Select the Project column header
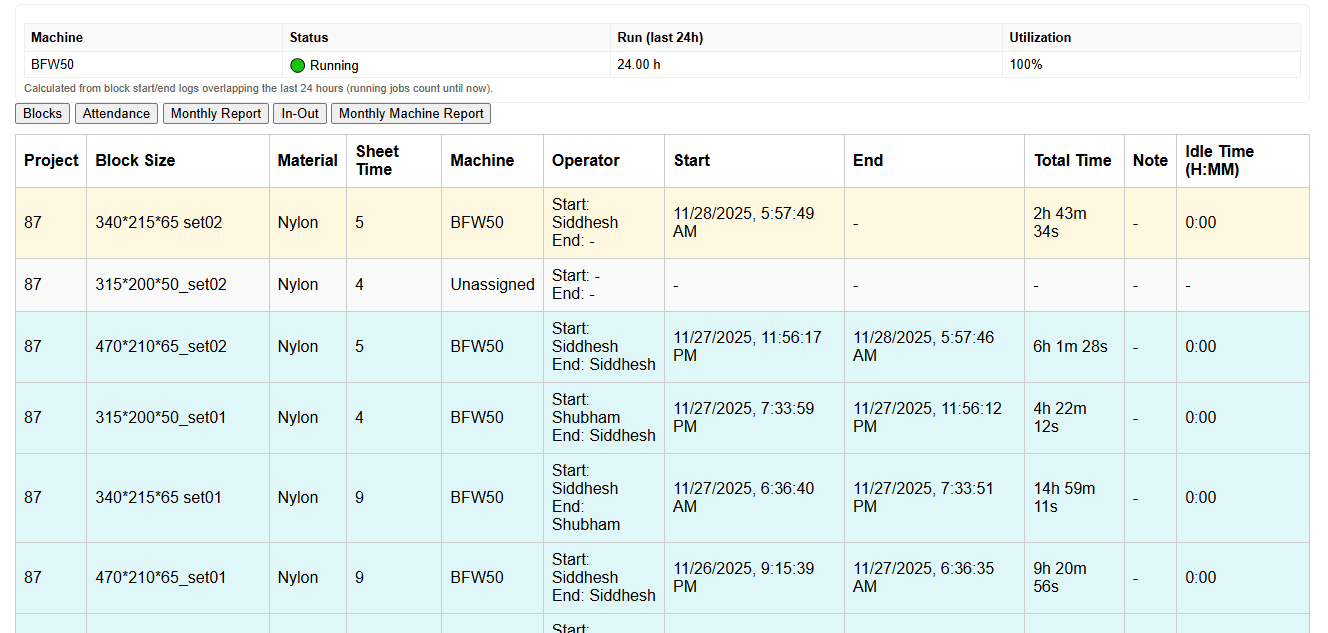 [50, 160]
